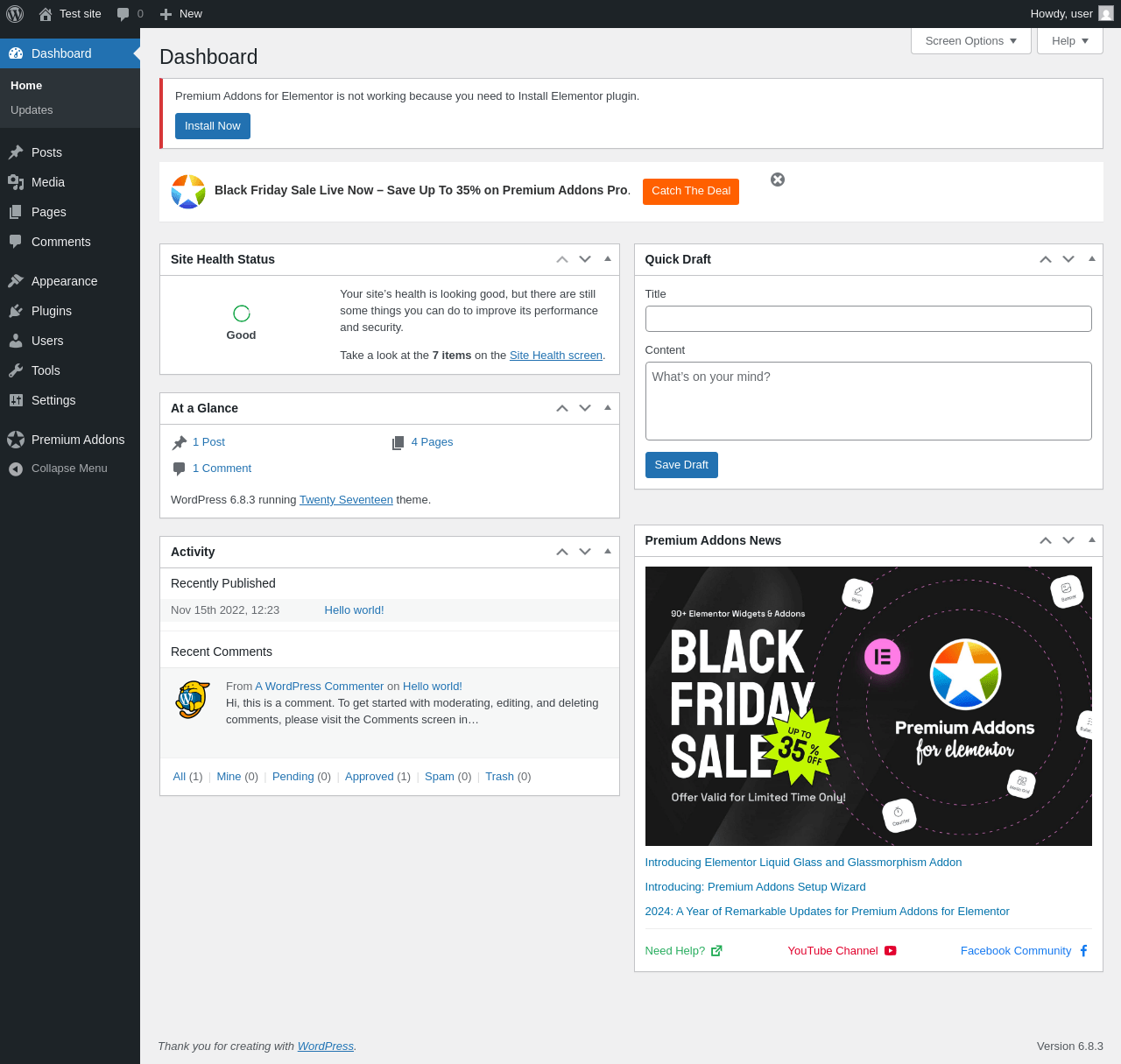Click the Save Draft button
The height and width of the screenshot is (1064, 1121).
tap(681, 465)
